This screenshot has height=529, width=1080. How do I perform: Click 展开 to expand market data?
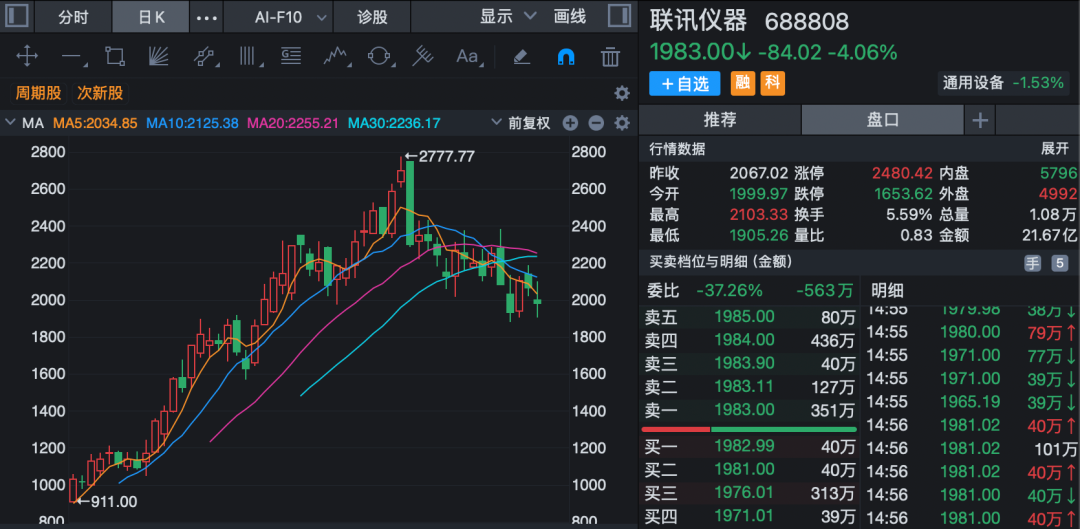coord(1055,149)
